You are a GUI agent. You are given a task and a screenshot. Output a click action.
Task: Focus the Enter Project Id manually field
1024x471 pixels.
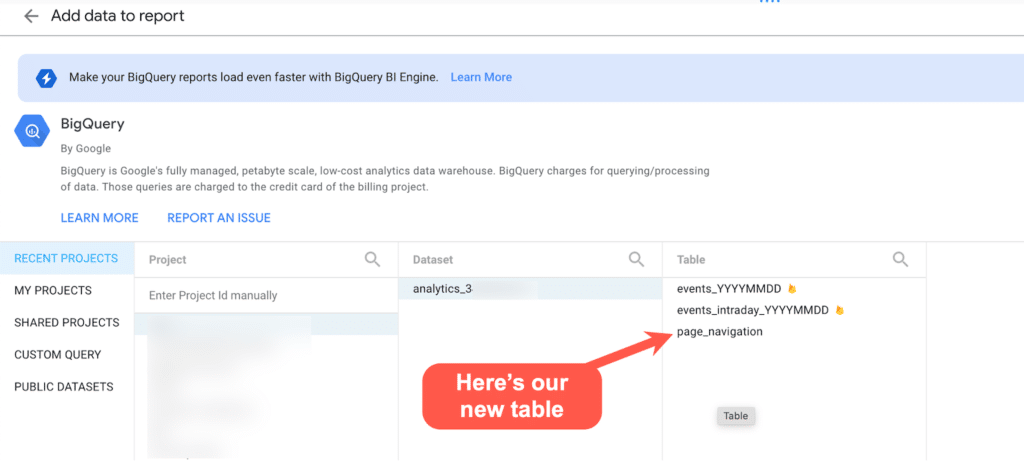(266, 295)
